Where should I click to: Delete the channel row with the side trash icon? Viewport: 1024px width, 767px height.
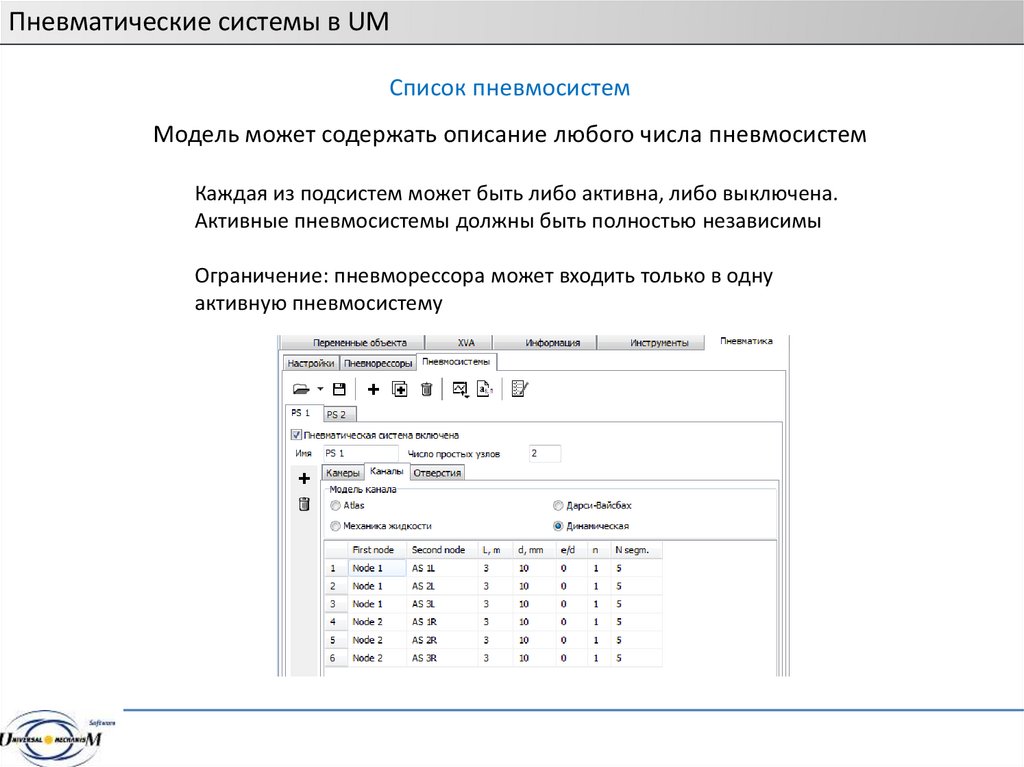click(x=304, y=504)
